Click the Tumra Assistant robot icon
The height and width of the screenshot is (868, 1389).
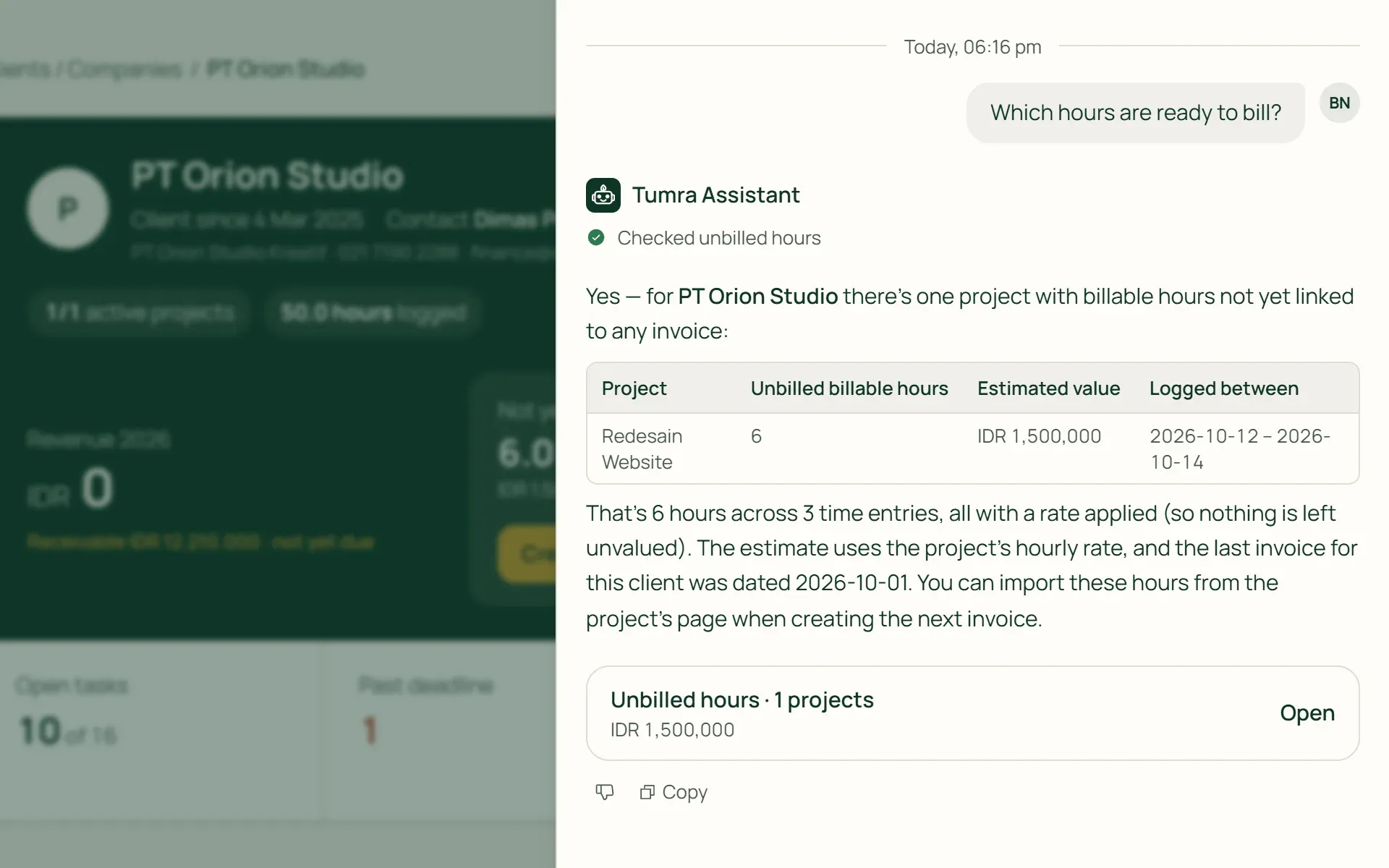tap(603, 195)
